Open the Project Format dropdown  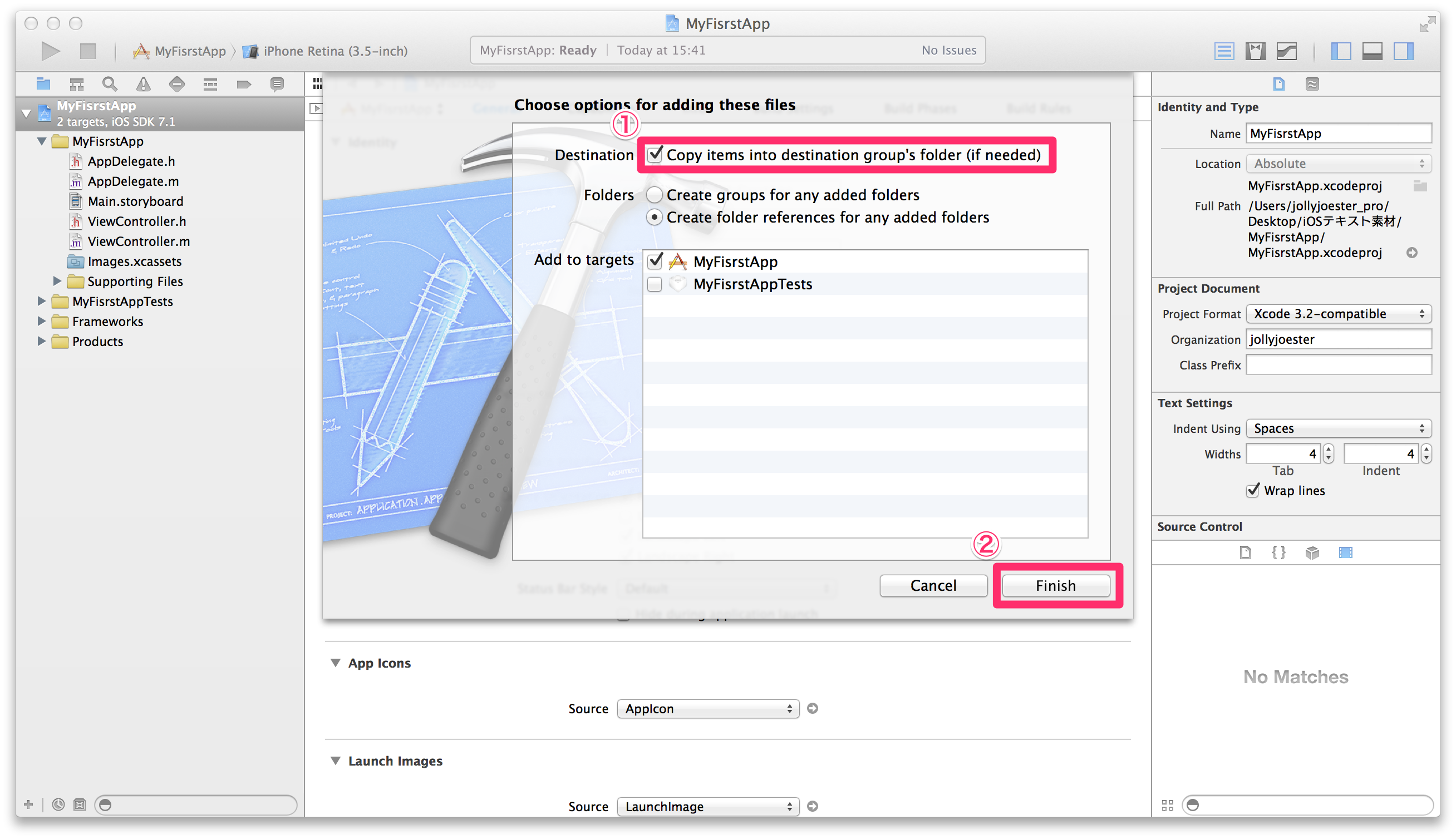[1338, 313]
